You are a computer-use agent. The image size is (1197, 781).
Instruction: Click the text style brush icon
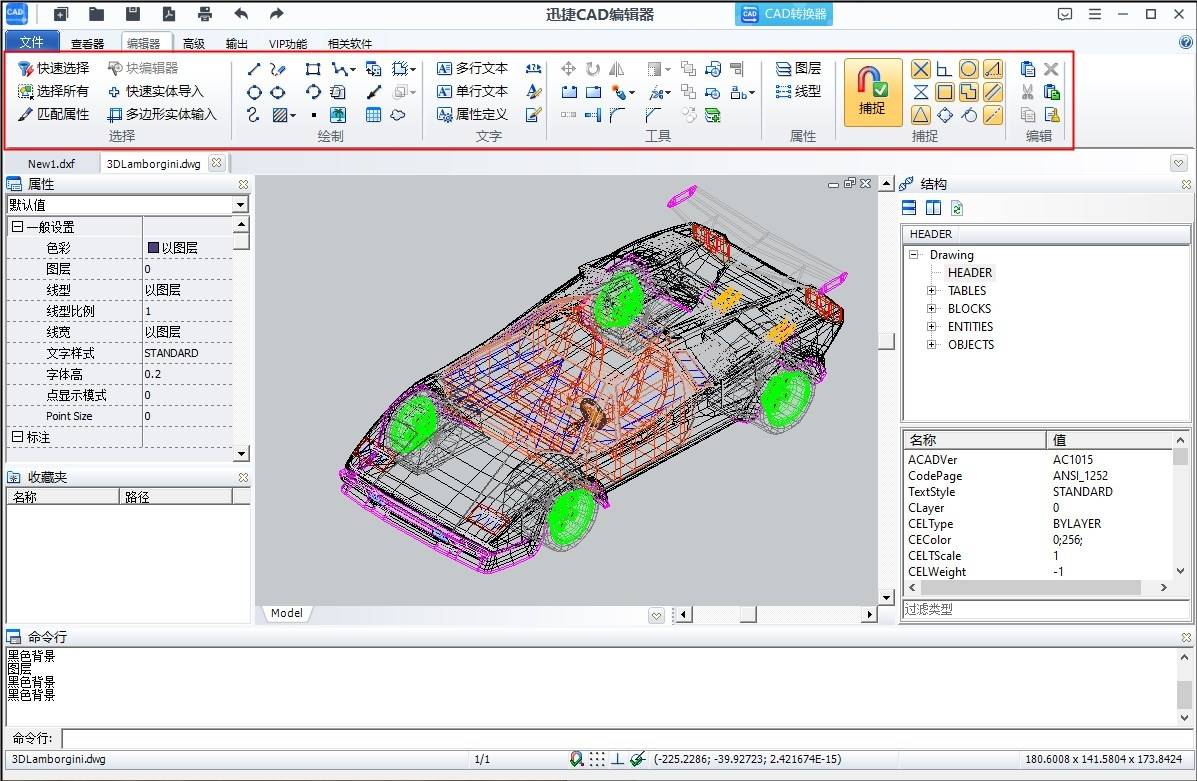tap(534, 92)
